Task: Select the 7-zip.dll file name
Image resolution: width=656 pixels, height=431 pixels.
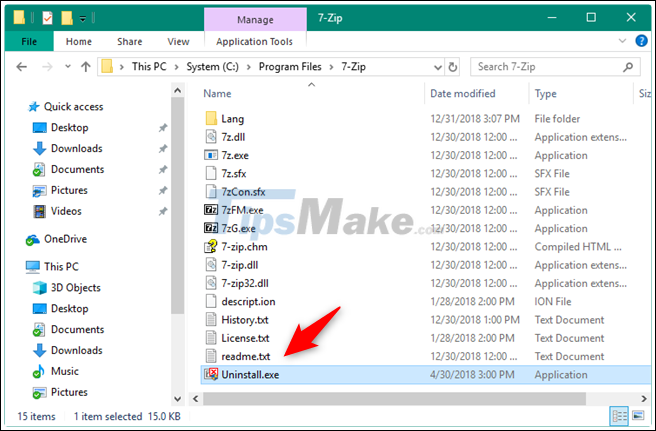Action: [240, 265]
